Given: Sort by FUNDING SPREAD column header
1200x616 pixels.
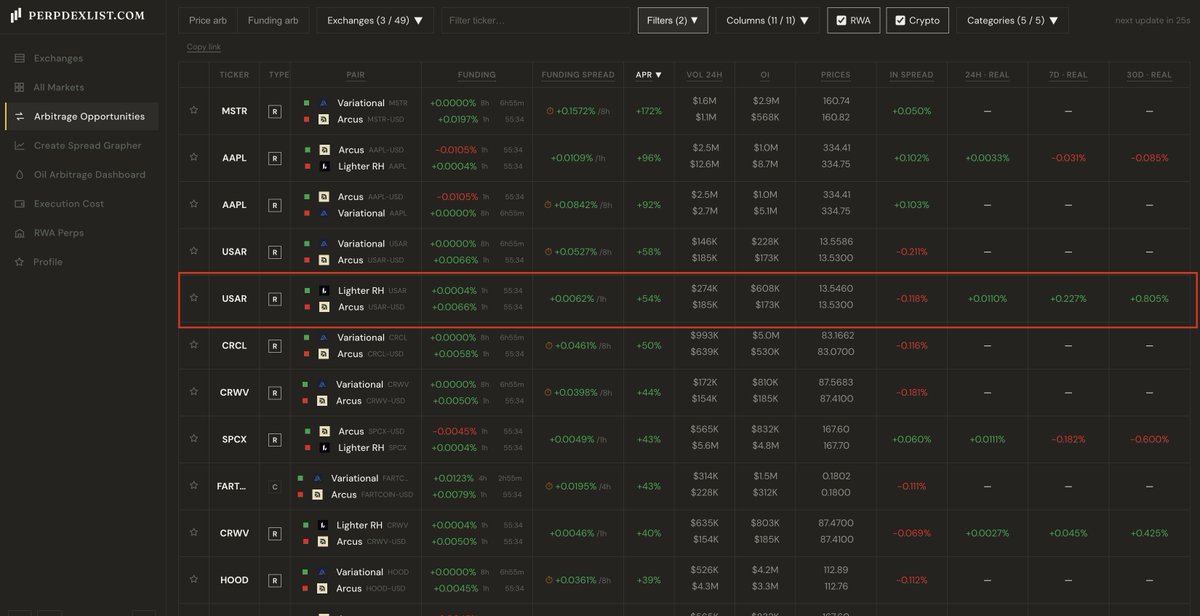Looking at the screenshot, I should coord(577,74).
